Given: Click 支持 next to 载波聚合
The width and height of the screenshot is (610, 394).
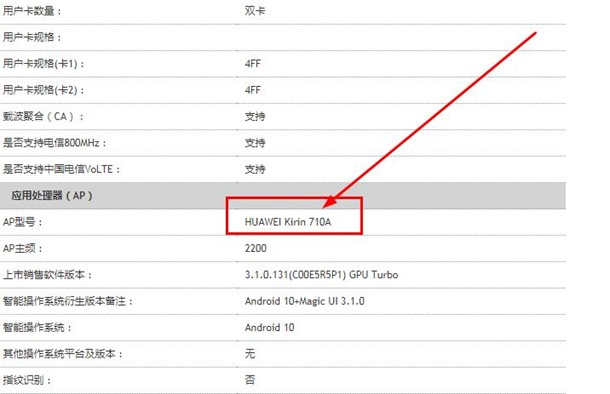Looking at the screenshot, I should pos(255,116).
